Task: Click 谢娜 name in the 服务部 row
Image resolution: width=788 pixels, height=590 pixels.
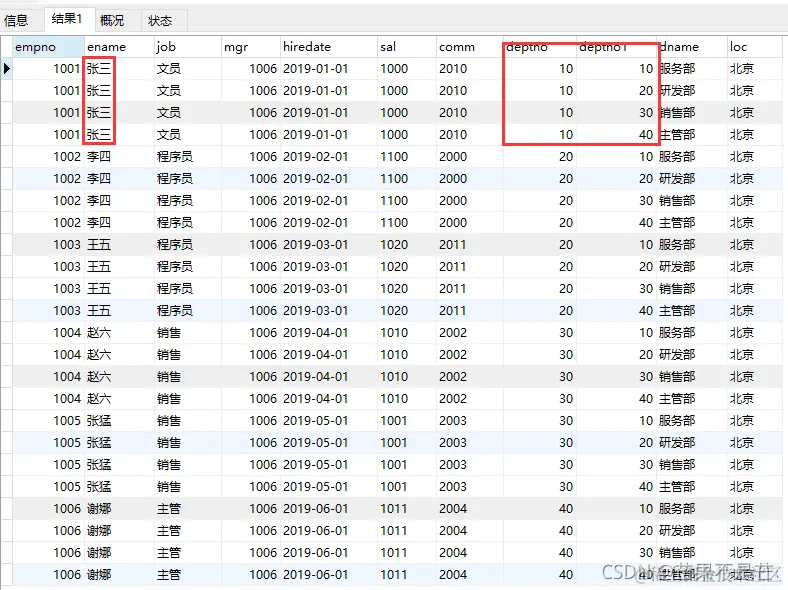Action: coord(98,509)
